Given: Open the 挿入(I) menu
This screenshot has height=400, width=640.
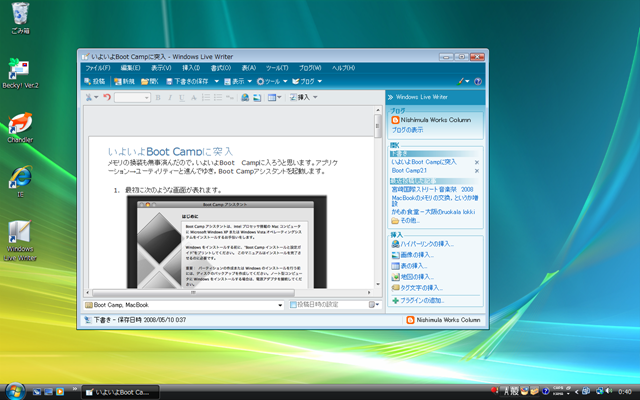Looking at the screenshot, I should [x=191, y=68].
